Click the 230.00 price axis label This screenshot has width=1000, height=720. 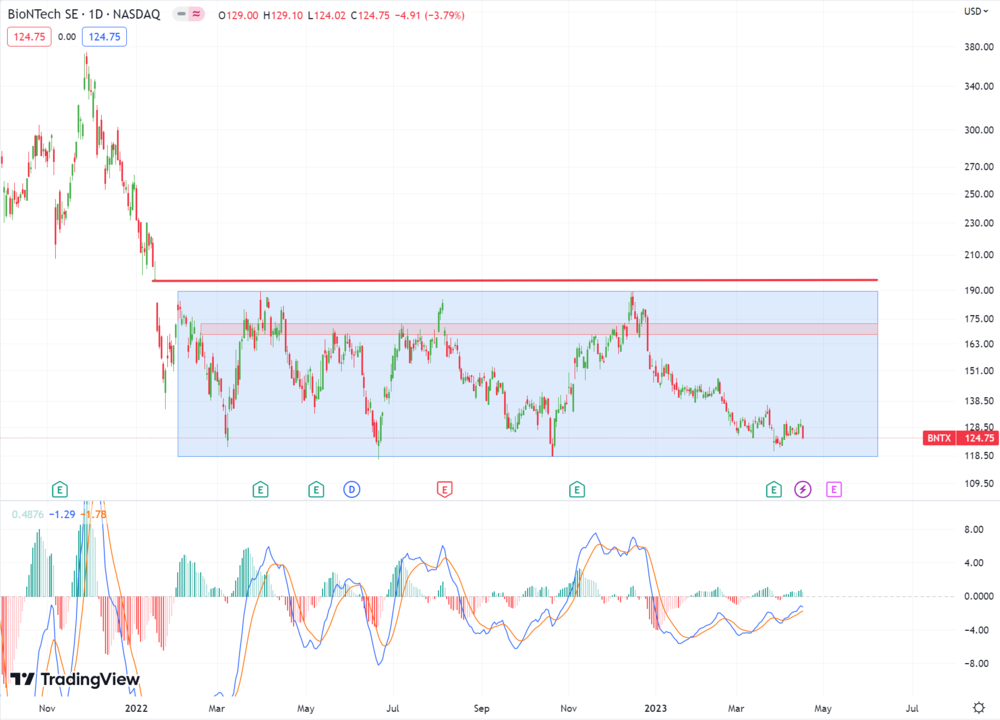pos(979,223)
